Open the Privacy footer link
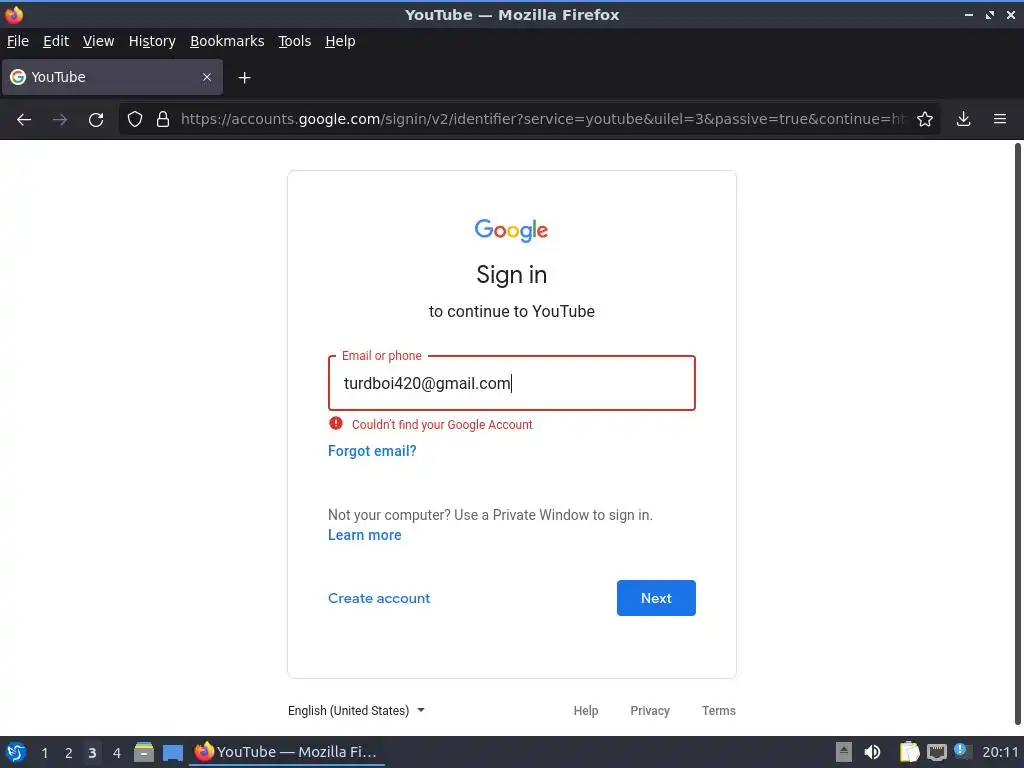This screenshot has width=1024, height=768. click(650, 711)
